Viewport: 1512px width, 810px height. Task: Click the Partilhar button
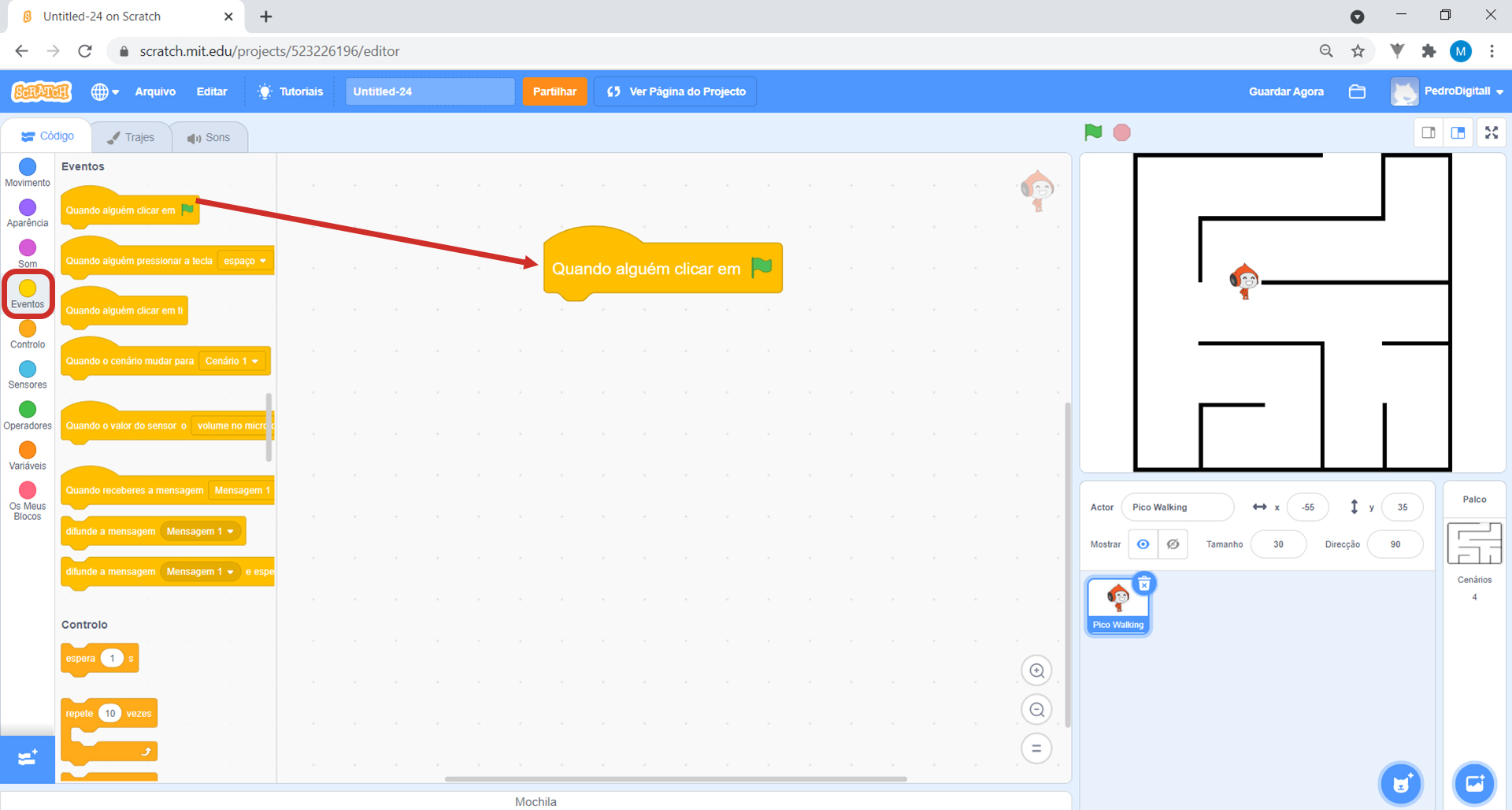tap(554, 91)
